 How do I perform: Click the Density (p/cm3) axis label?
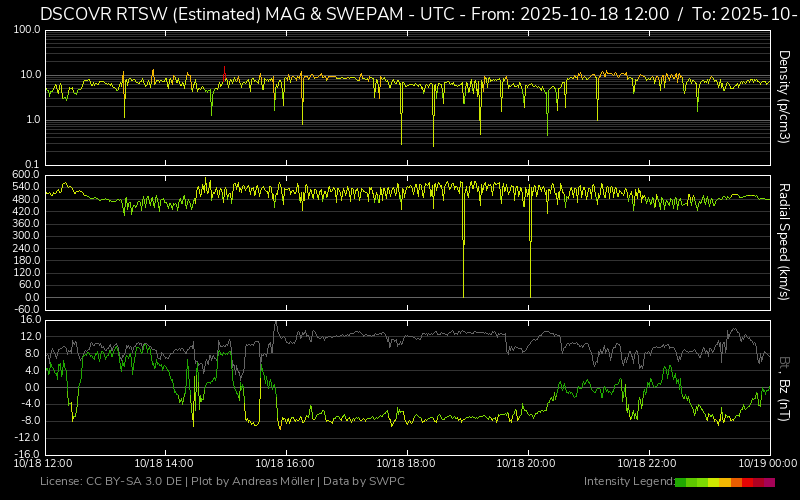tap(785, 96)
